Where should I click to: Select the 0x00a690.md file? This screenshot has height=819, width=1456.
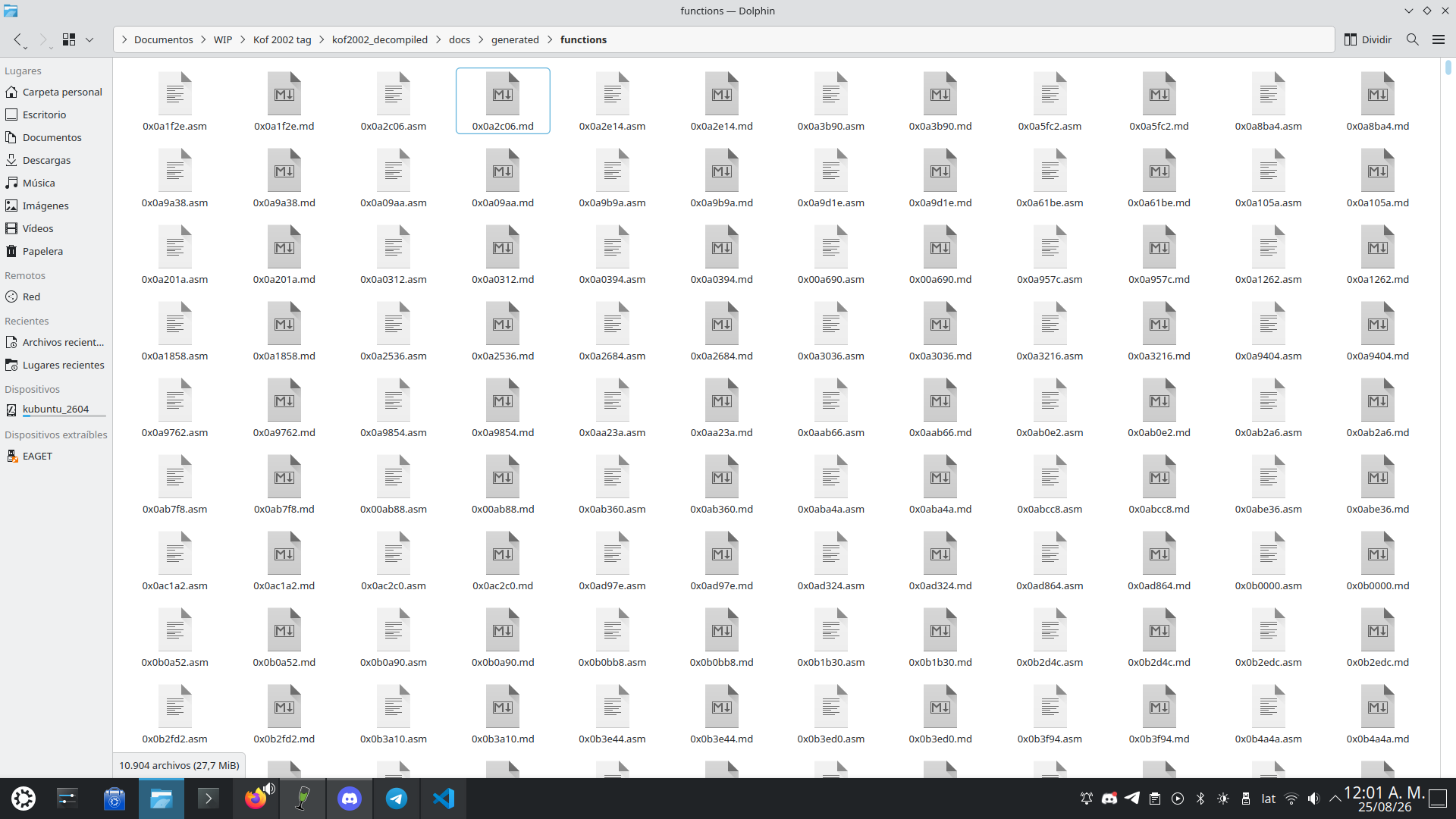(x=940, y=255)
